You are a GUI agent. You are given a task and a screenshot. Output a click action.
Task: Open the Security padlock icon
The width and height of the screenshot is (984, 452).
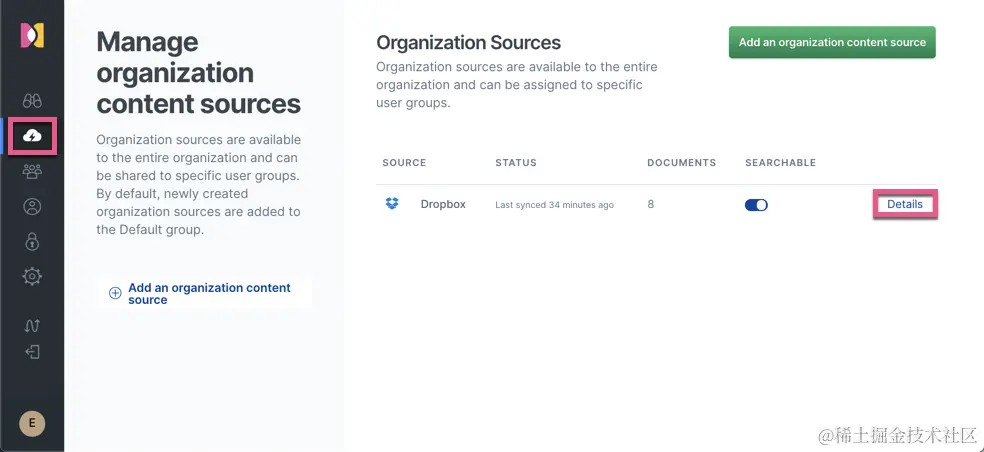(32, 242)
